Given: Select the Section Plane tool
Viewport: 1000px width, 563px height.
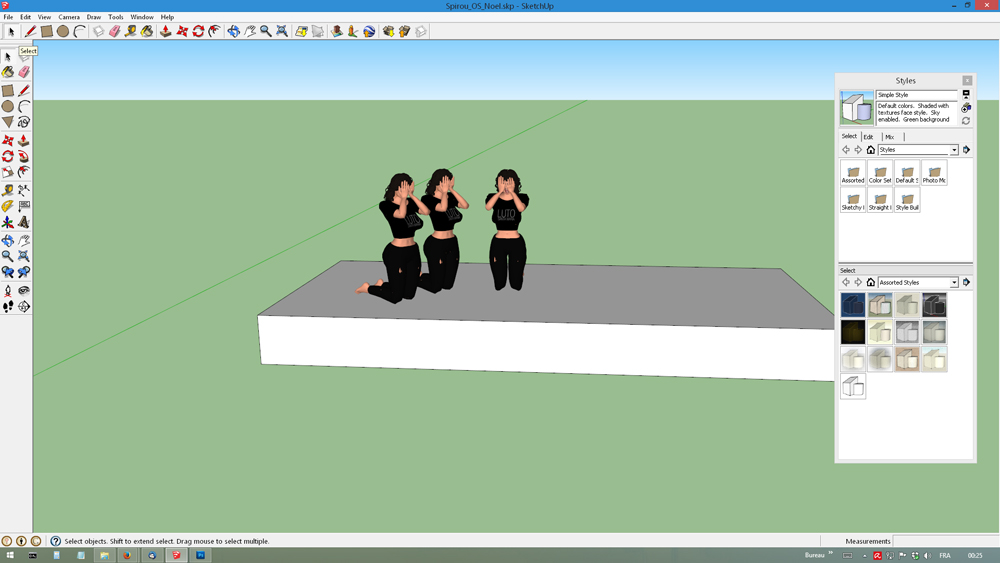Looking at the screenshot, I should (x=24, y=306).
